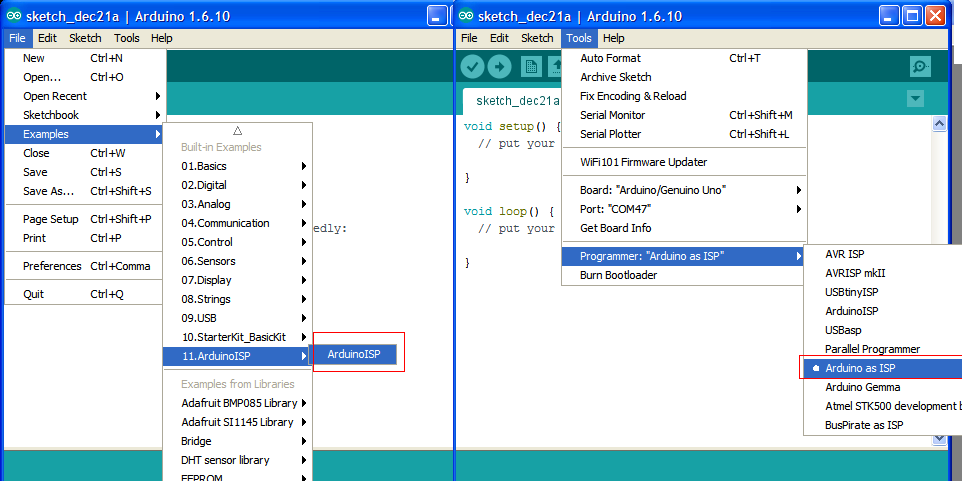962x481 pixels.
Task: Click New in File menu
Action: coord(85,58)
